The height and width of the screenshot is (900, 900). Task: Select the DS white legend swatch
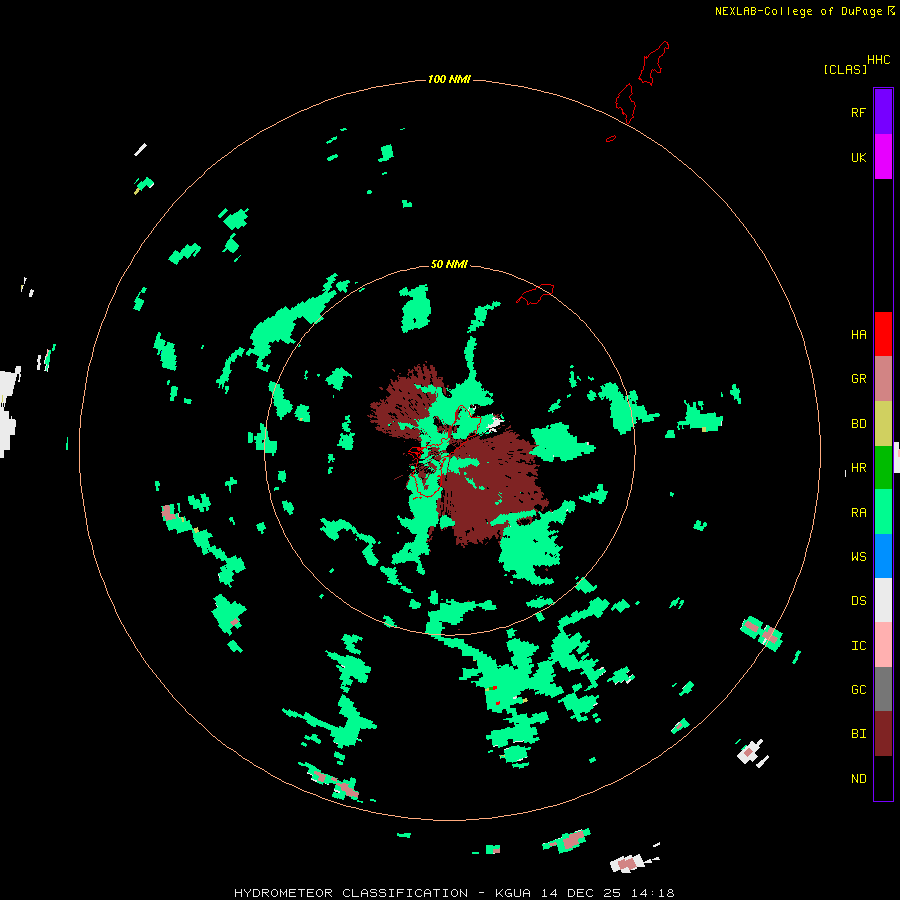tap(883, 600)
